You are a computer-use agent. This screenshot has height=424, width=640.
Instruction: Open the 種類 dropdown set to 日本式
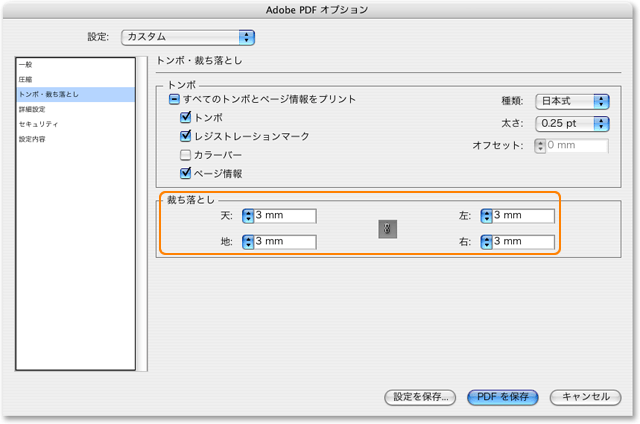click(572, 101)
